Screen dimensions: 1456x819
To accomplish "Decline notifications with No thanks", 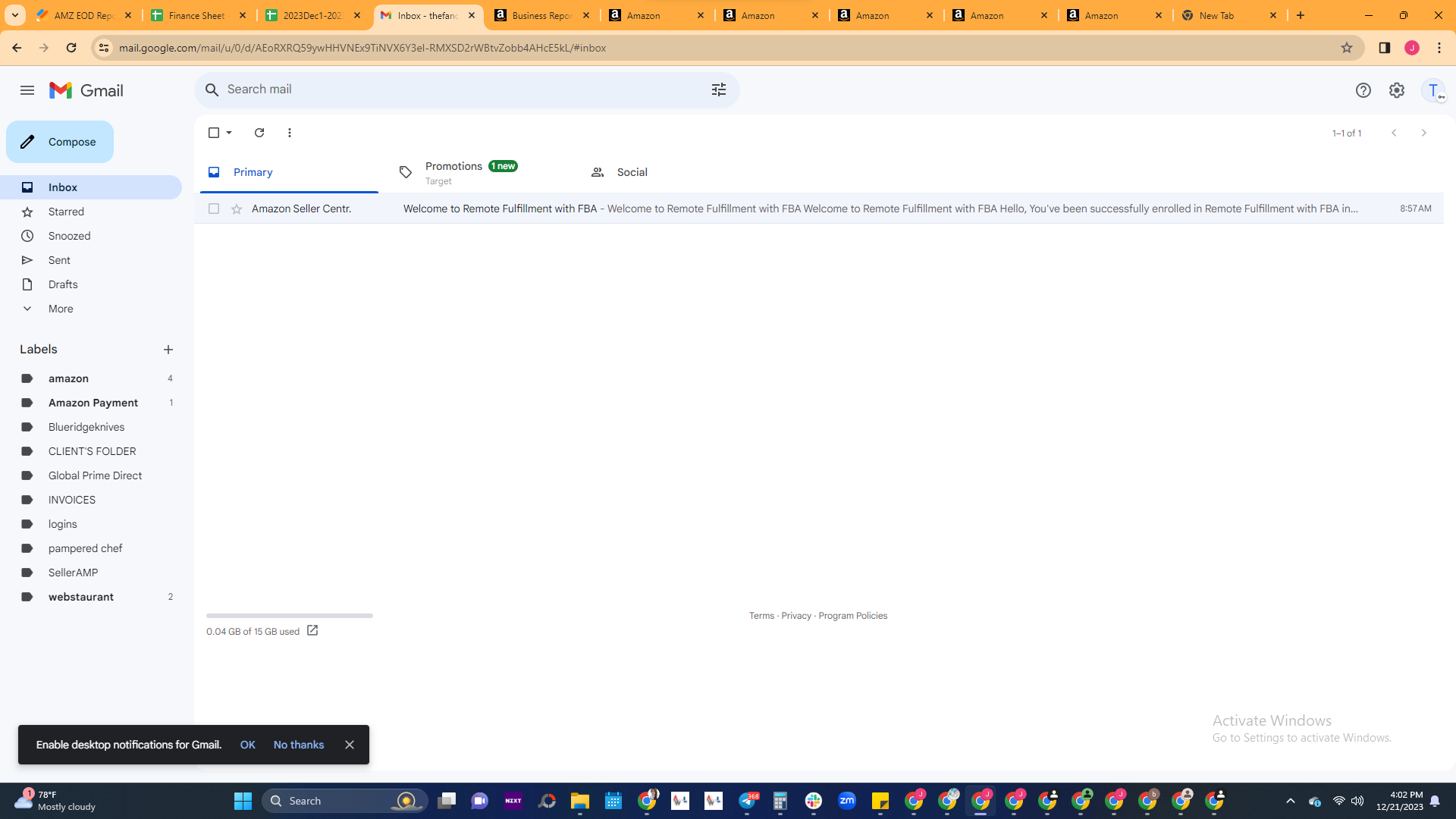I will coord(299,745).
